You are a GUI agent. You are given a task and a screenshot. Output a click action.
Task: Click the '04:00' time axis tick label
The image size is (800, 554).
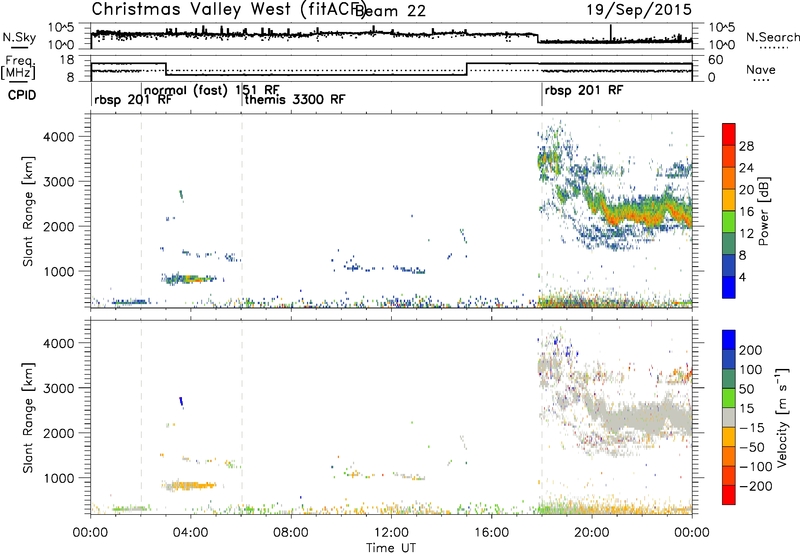point(191,533)
